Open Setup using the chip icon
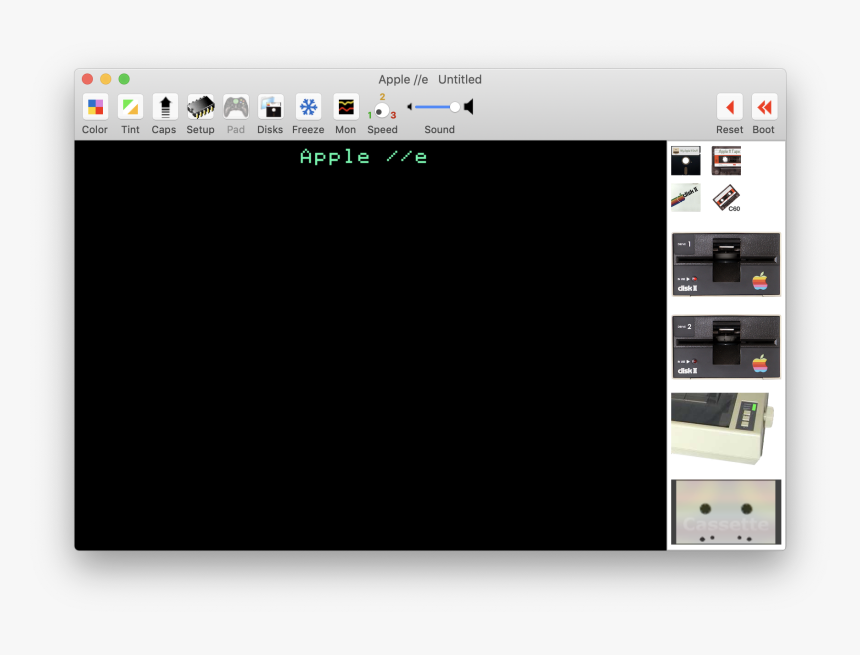The image size is (860, 655). tap(200, 106)
